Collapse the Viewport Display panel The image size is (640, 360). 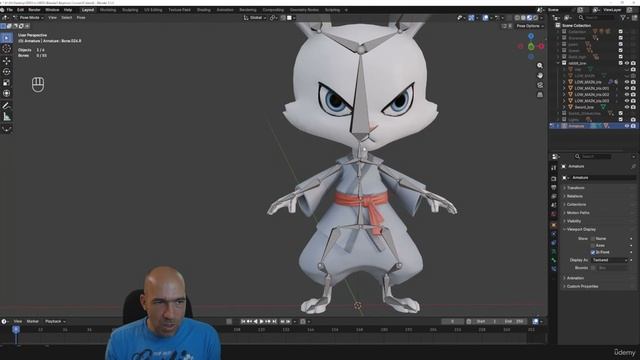581,229
